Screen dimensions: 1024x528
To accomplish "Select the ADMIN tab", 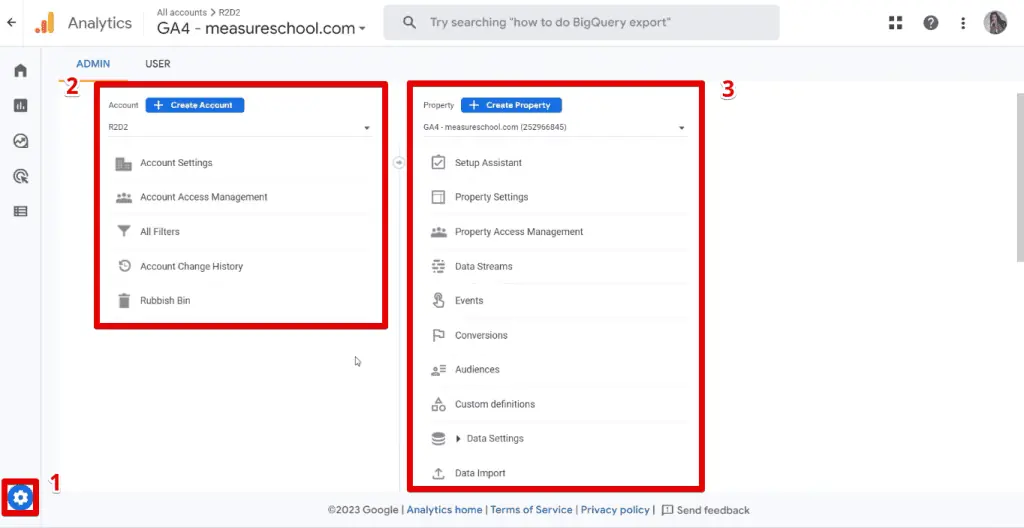I will 93,64.
